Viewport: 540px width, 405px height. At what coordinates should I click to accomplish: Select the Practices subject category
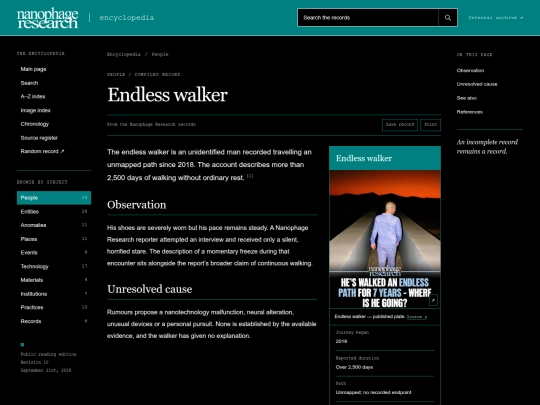point(54,307)
